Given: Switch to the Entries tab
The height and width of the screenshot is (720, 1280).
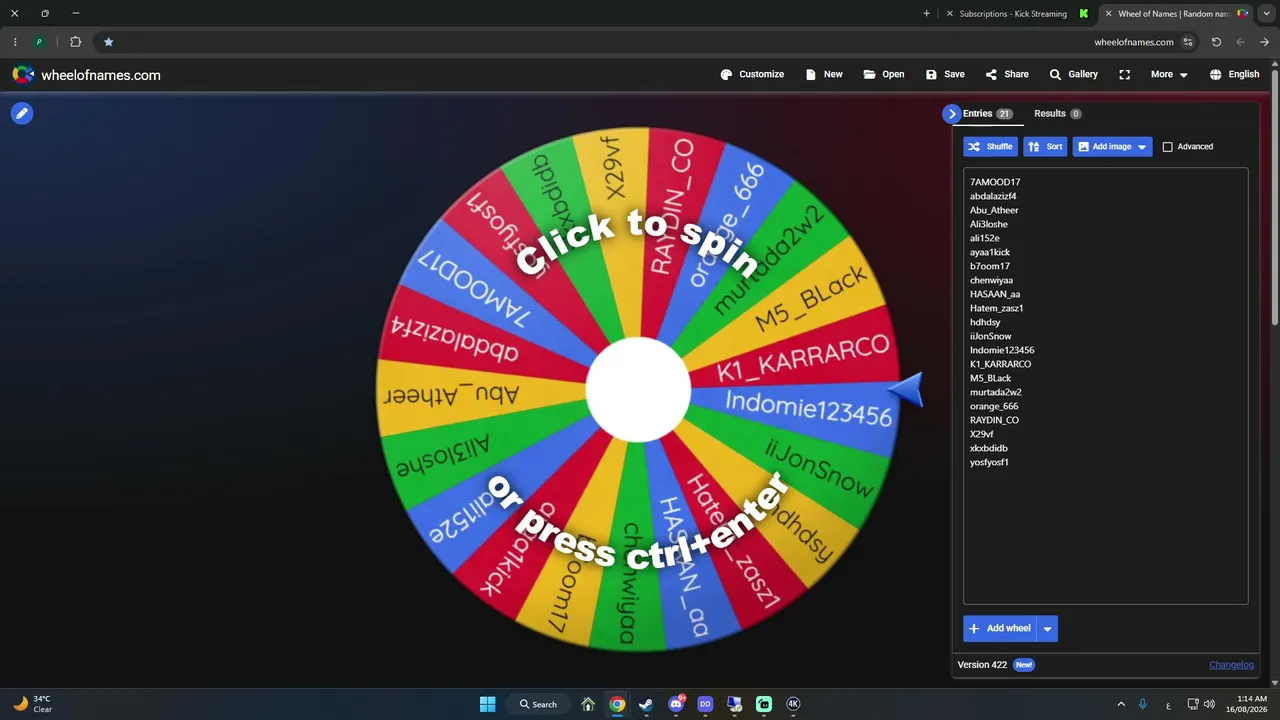Looking at the screenshot, I should tap(987, 114).
